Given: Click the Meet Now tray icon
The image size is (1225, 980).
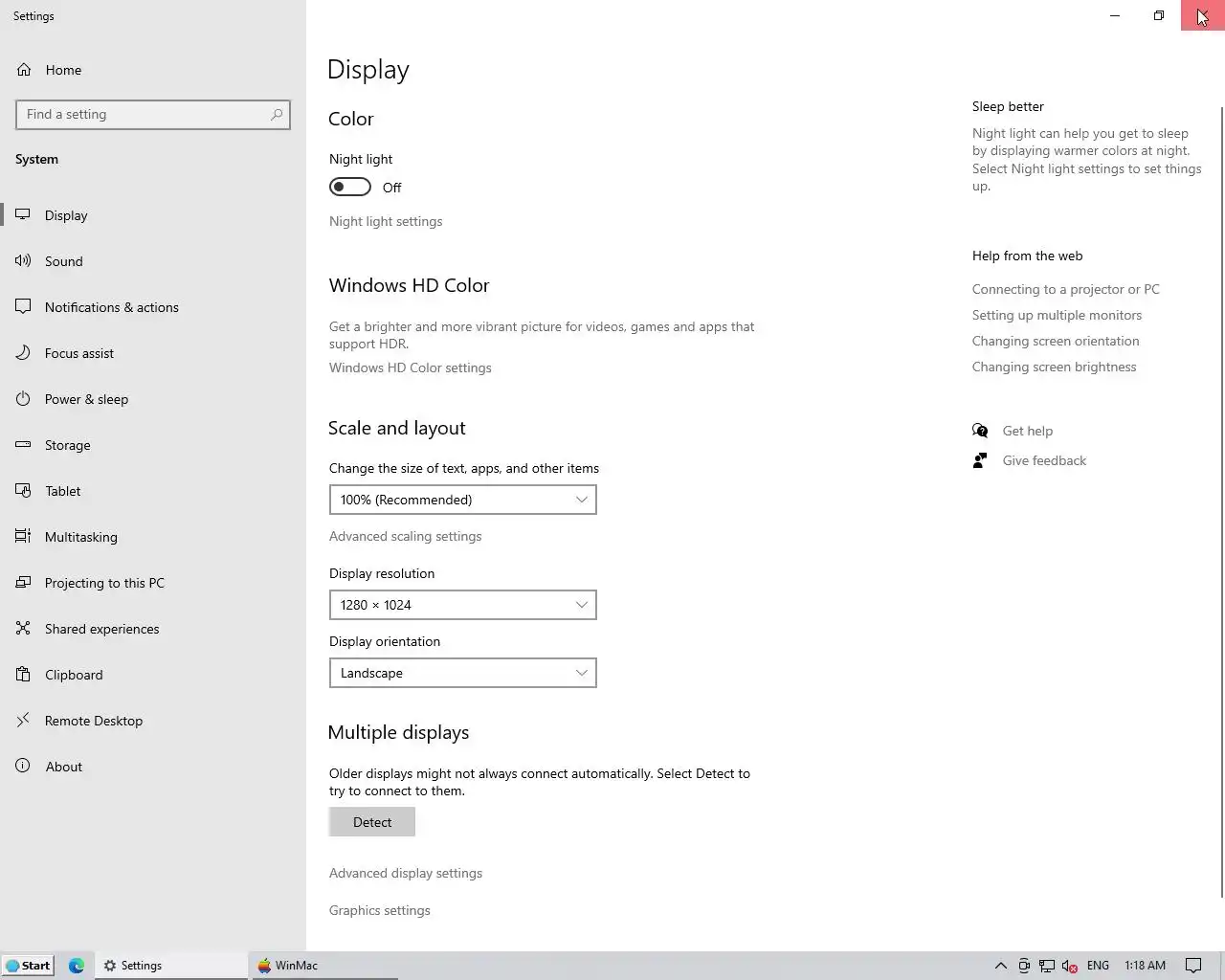Looking at the screenshot, I should tap(1024, 966).
